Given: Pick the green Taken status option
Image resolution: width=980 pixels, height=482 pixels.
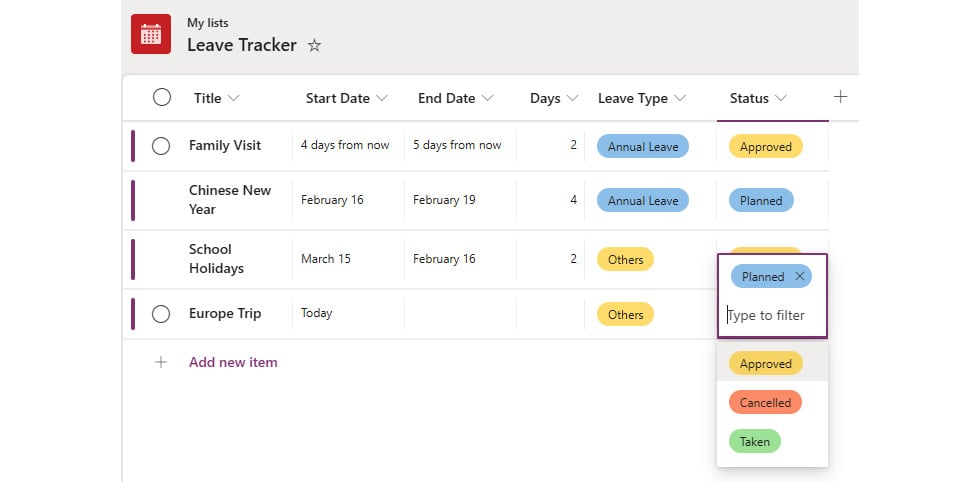Looking at the screenshot, I should click(x=754, y=441).
